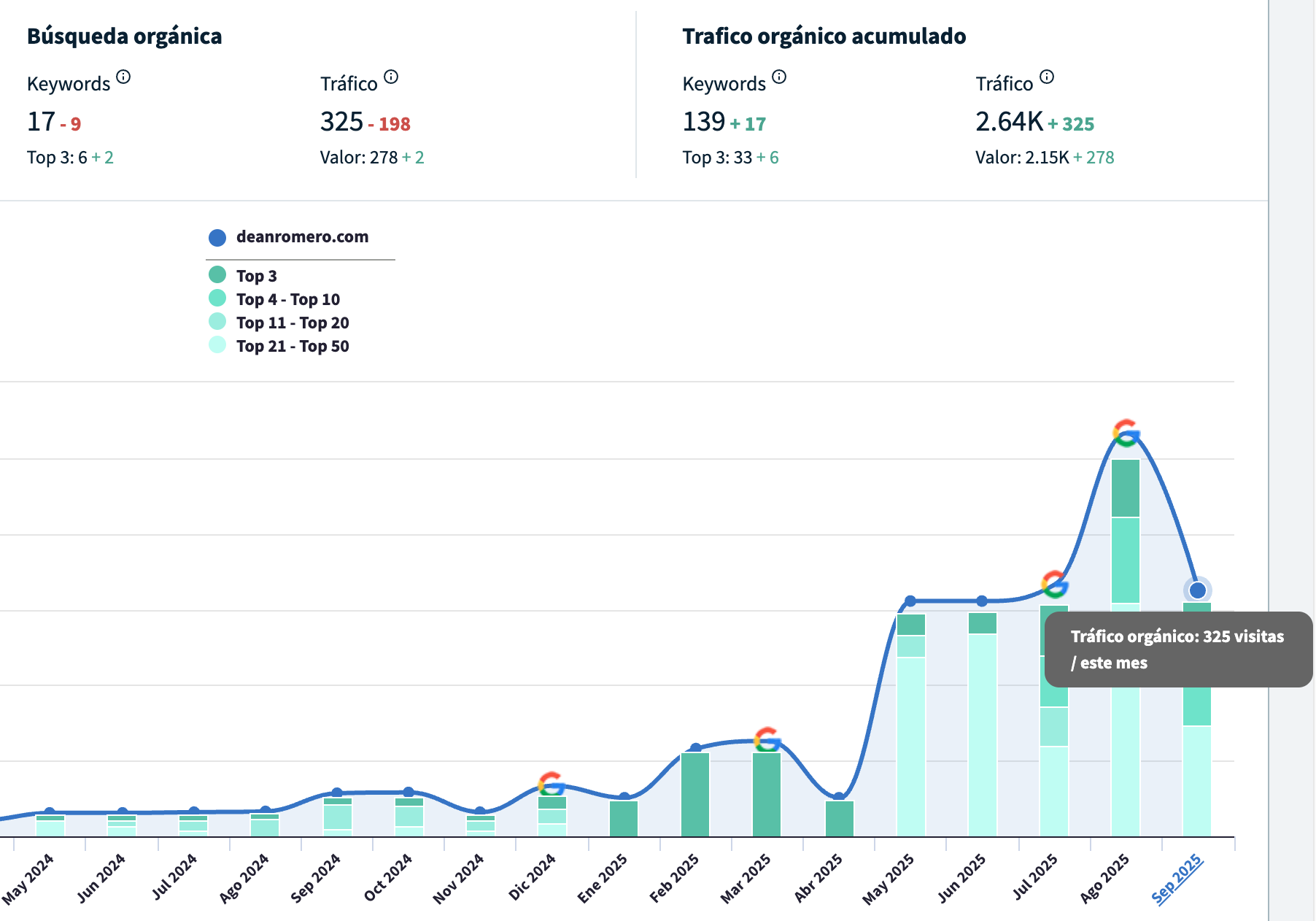1316x921 pixels.
Task: Click info icon next to Búsqueda orgánica Keywords
Action: [123, 77]
